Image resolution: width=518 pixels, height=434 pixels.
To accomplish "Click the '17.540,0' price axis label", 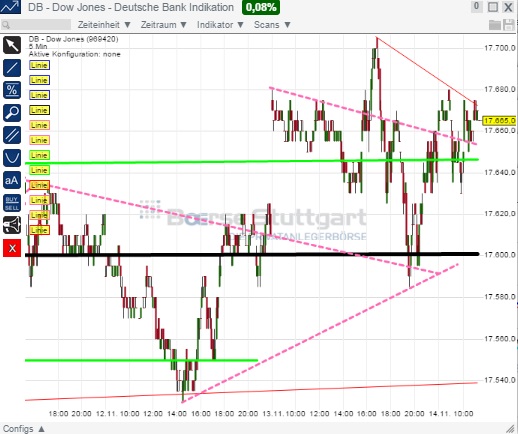I will (500, 380).
